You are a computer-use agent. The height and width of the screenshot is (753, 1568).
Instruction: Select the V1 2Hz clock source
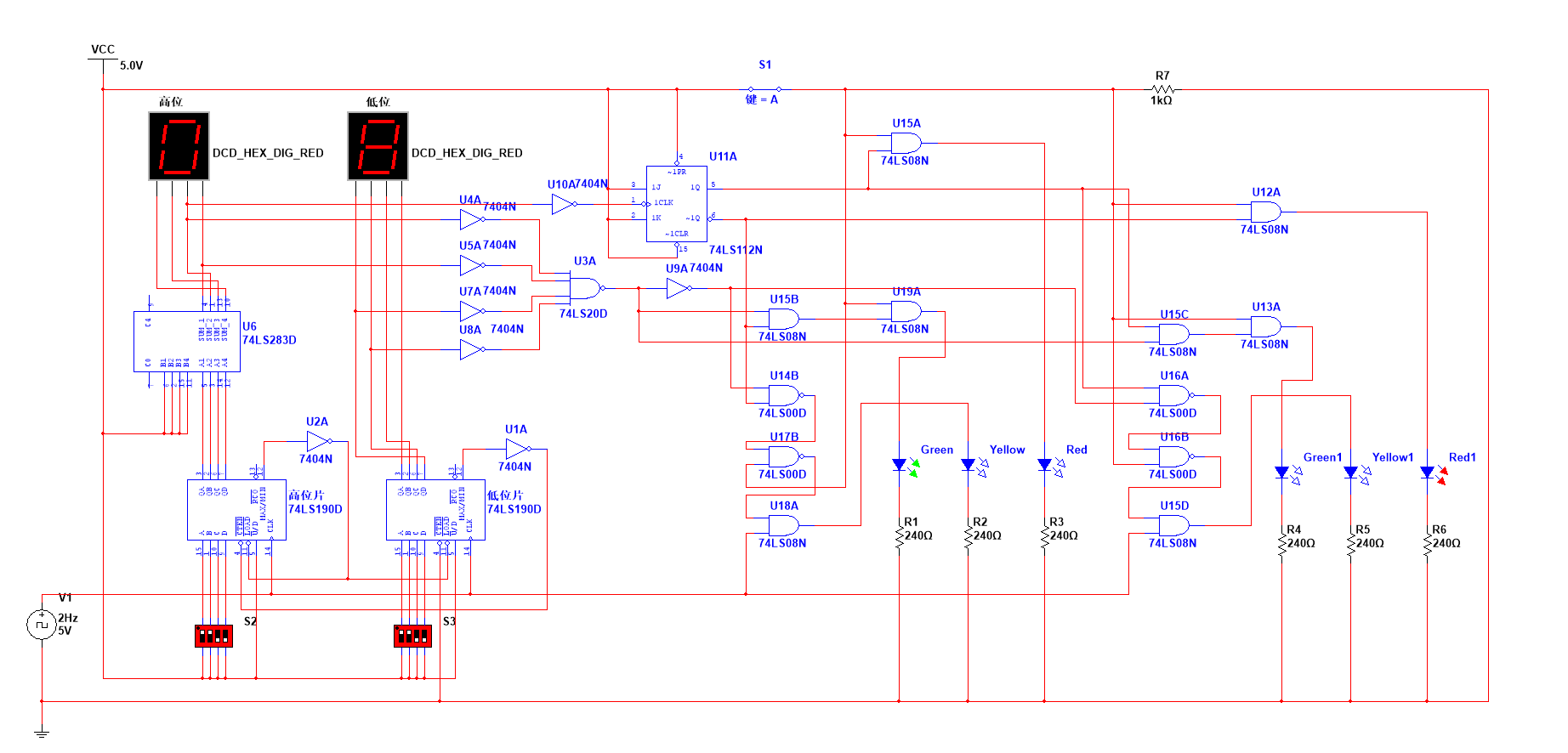click(x=42, y=625)
